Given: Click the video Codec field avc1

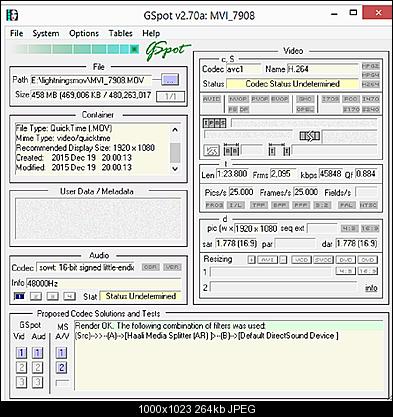Looking at the screenshot, I should [243, 69].
